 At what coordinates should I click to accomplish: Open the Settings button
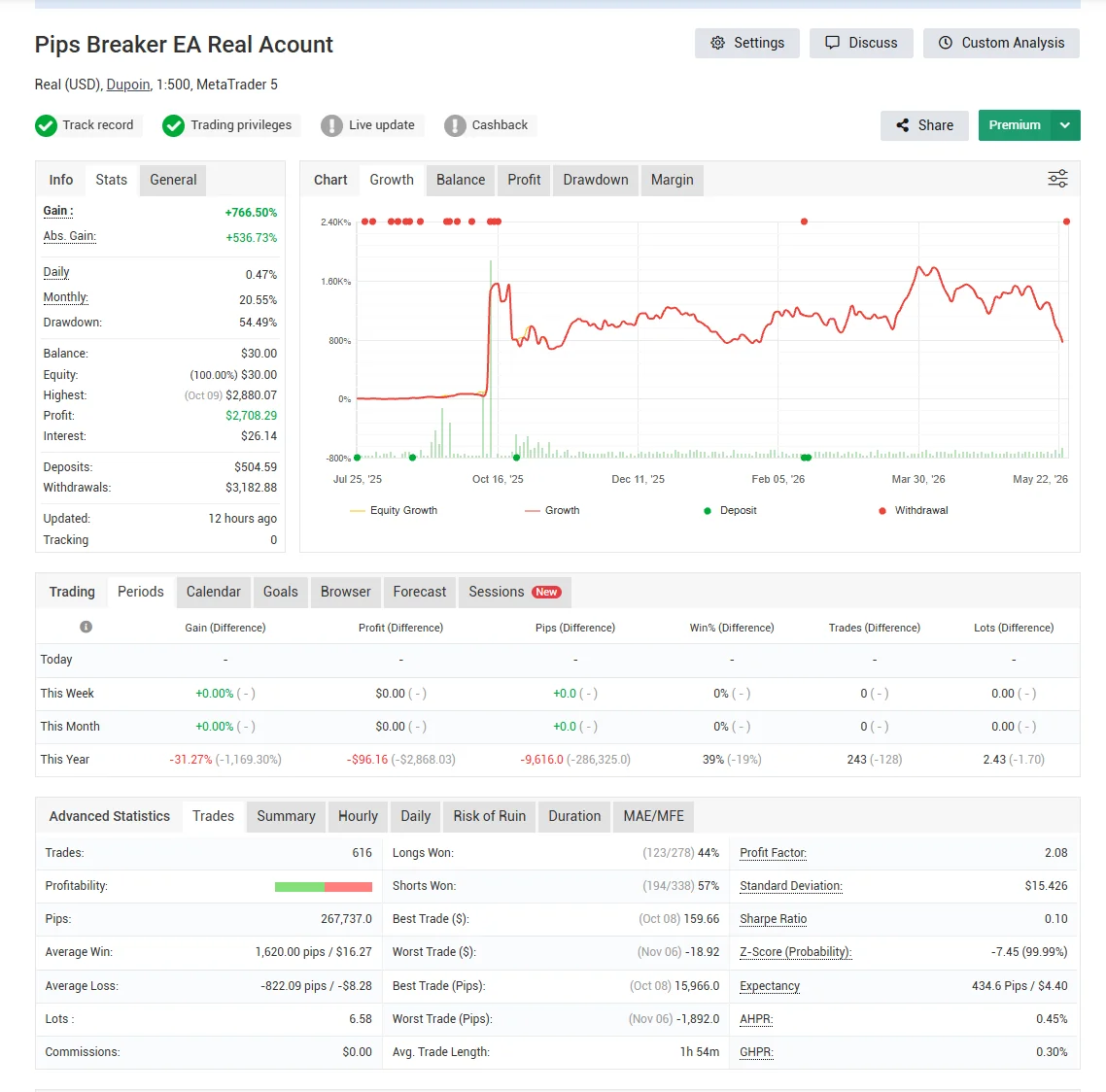coord(747,43)
